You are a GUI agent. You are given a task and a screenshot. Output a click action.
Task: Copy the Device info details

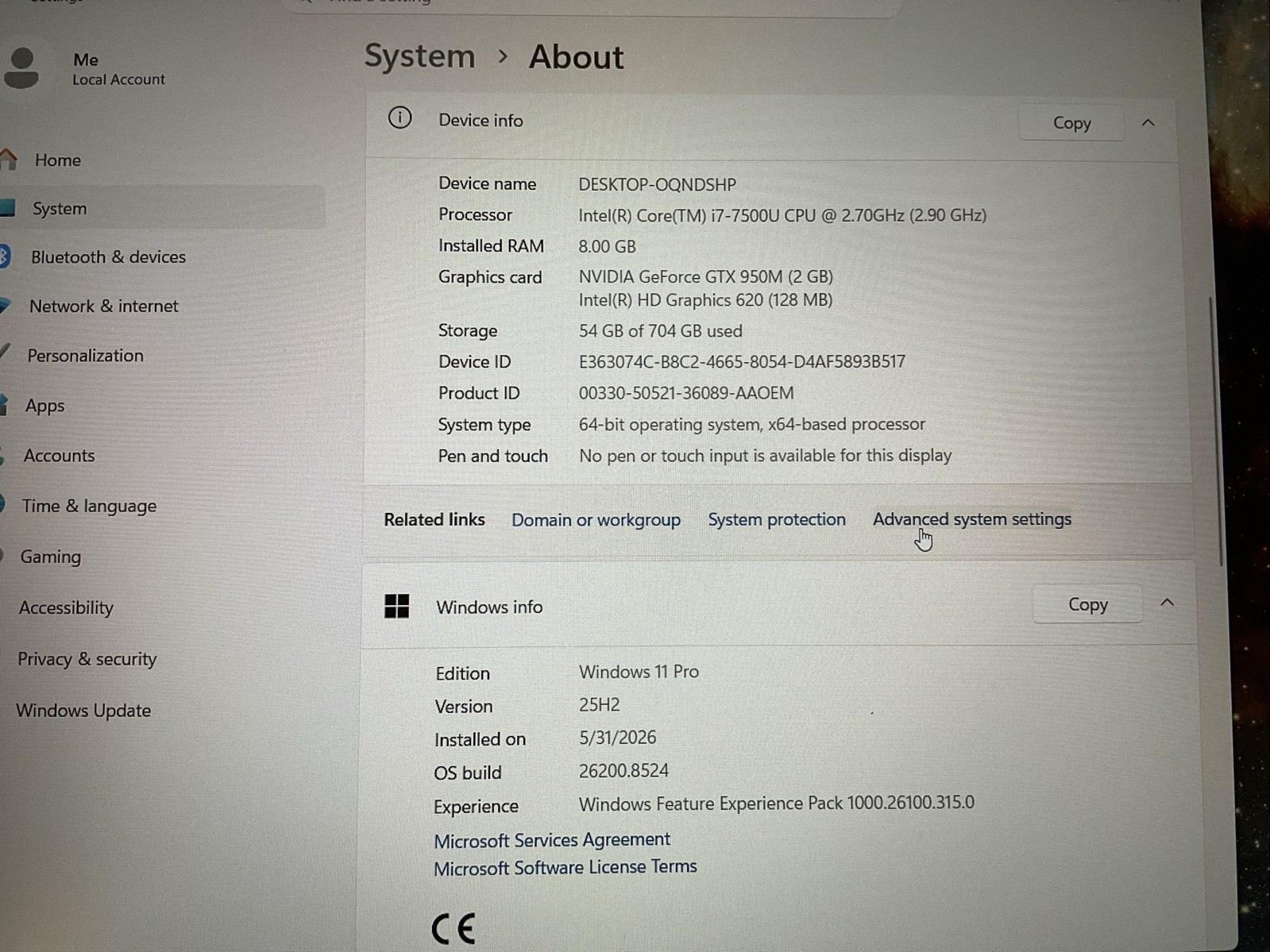1071,123
